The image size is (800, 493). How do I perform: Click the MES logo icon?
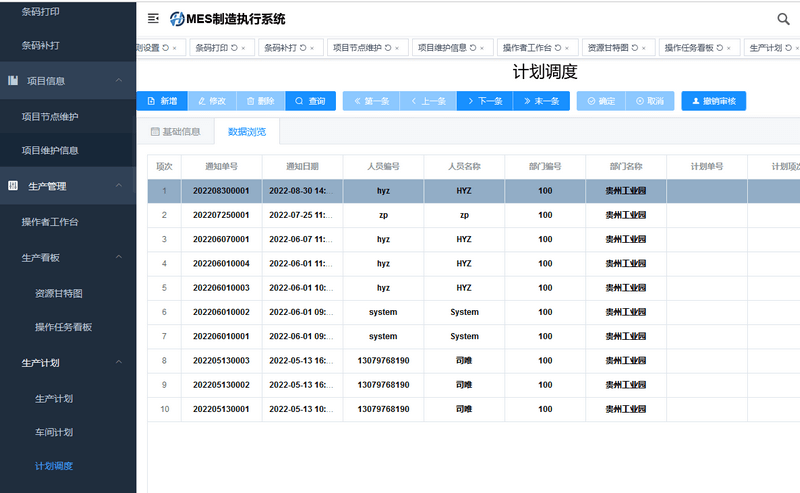[x=177, y=19]
